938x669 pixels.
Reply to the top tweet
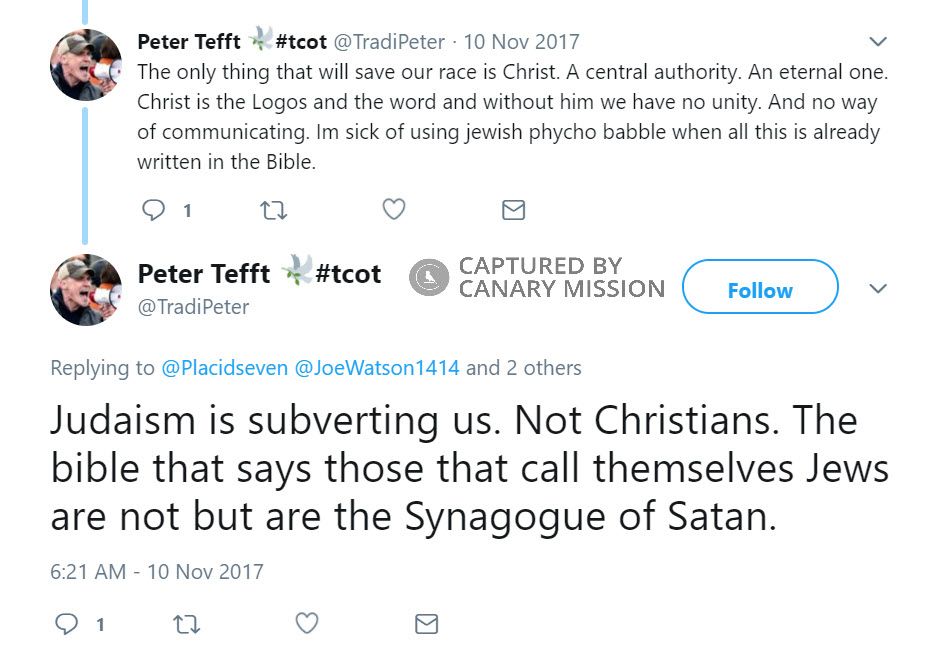point(155,210)
